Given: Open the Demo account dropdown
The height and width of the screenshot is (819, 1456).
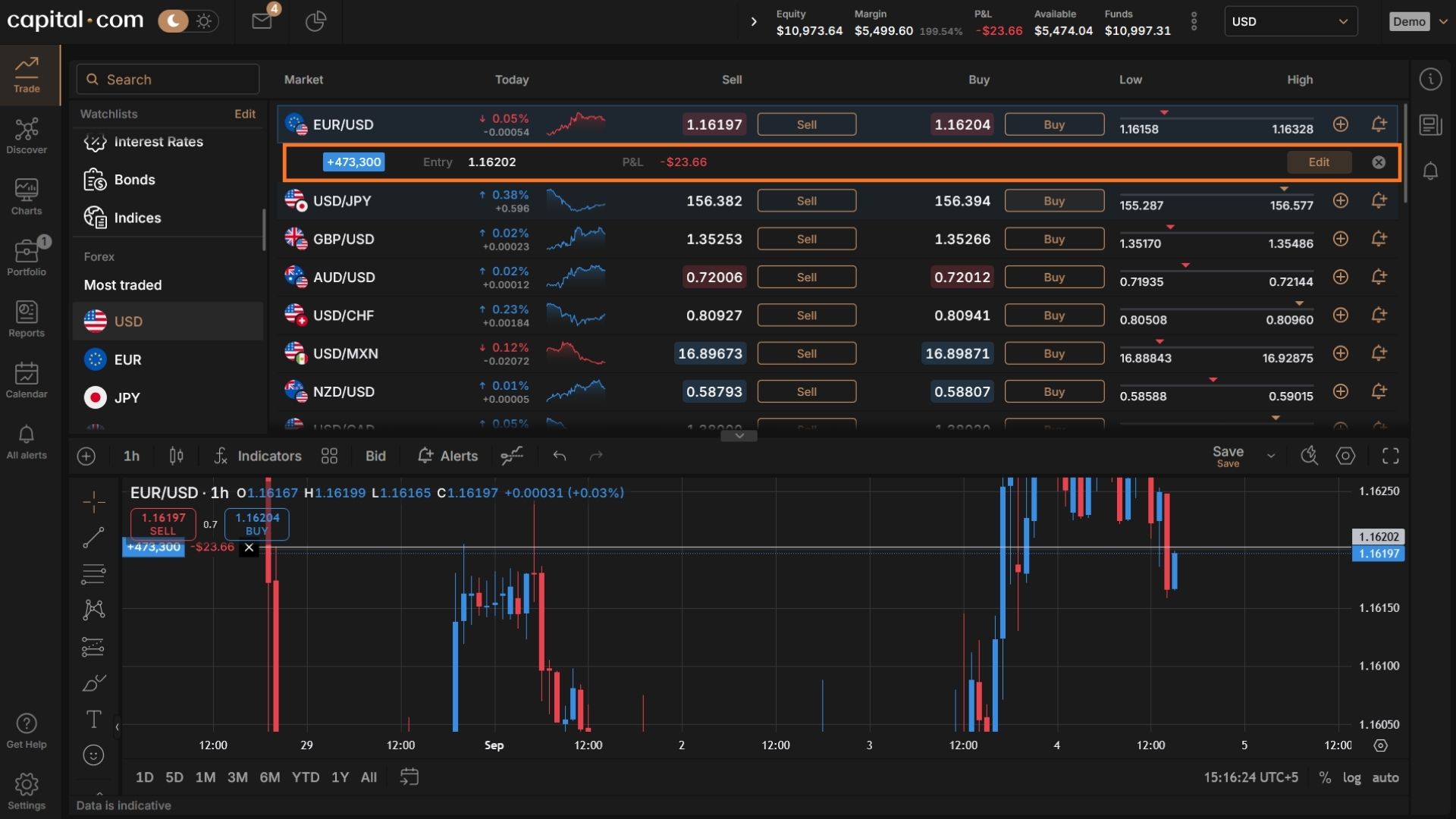Looking at the screenshot, I should coord(1420,21).
